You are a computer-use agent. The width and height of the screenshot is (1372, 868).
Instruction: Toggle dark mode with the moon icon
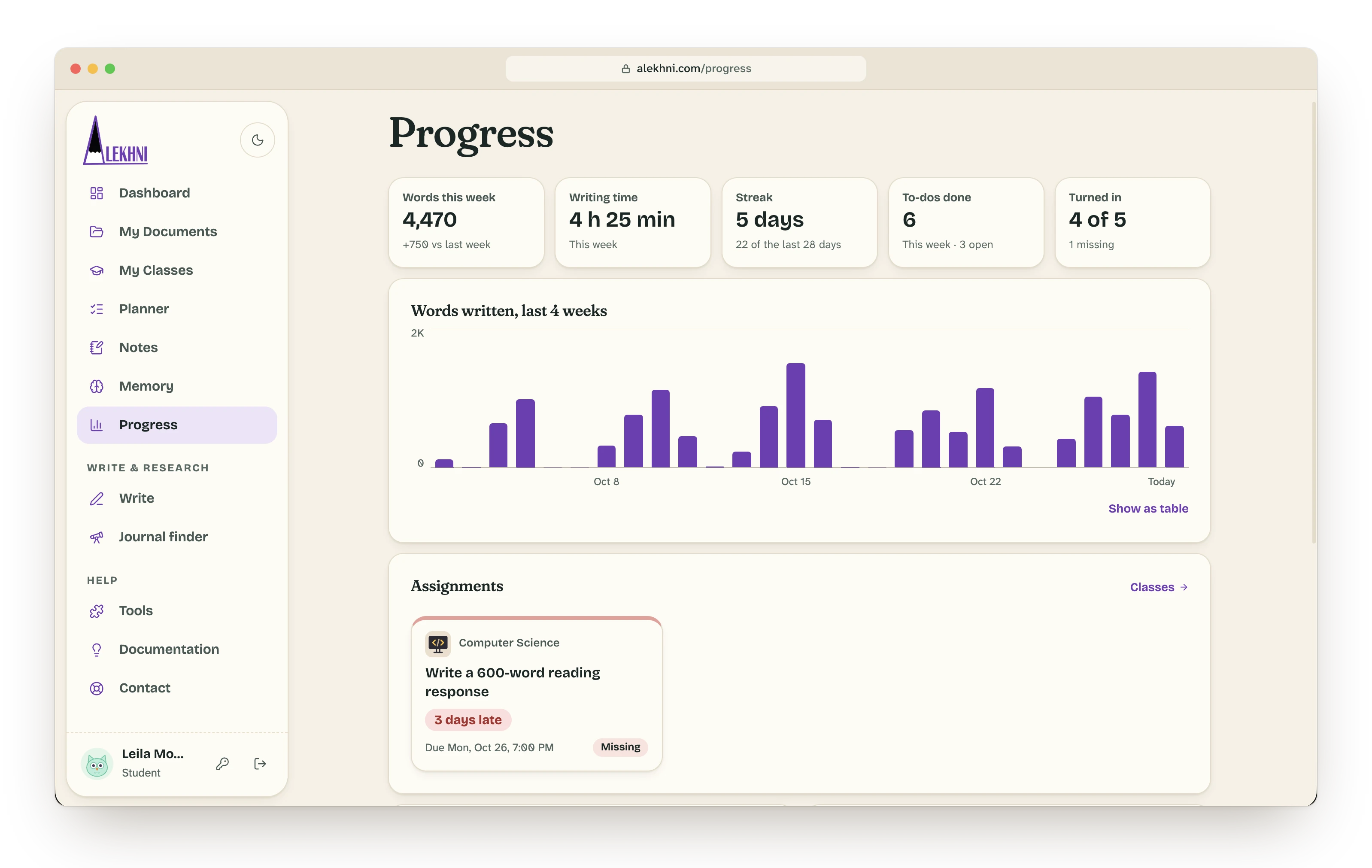pyautogui.click(x=258, y=140)
